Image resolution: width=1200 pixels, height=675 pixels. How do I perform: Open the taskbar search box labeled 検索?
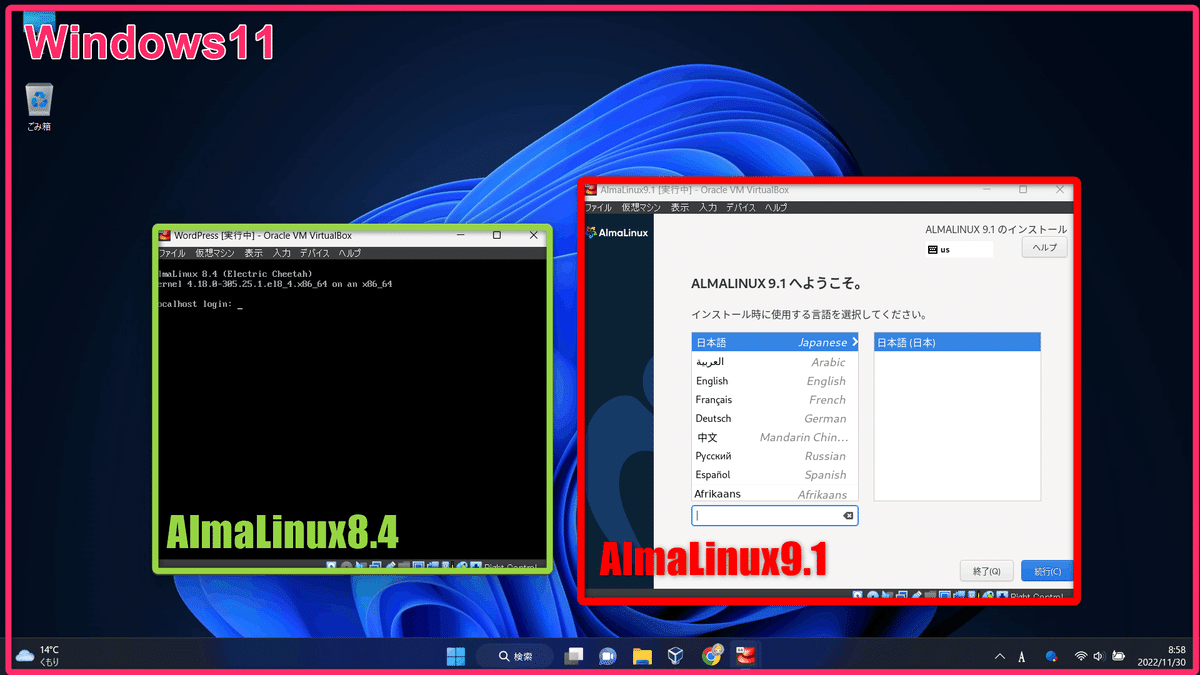[x=514, y=656]
